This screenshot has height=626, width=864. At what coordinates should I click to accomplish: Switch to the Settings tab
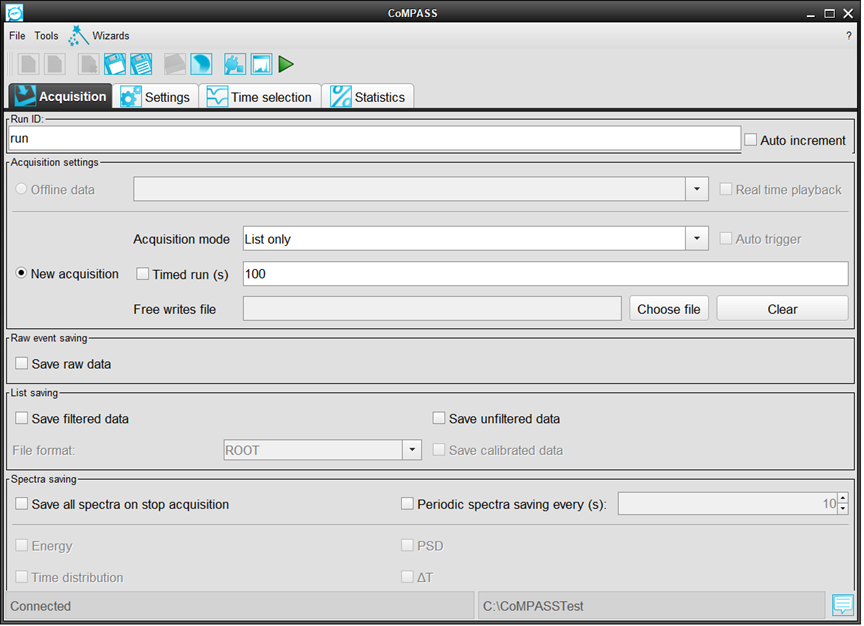(x=155, y=97)
